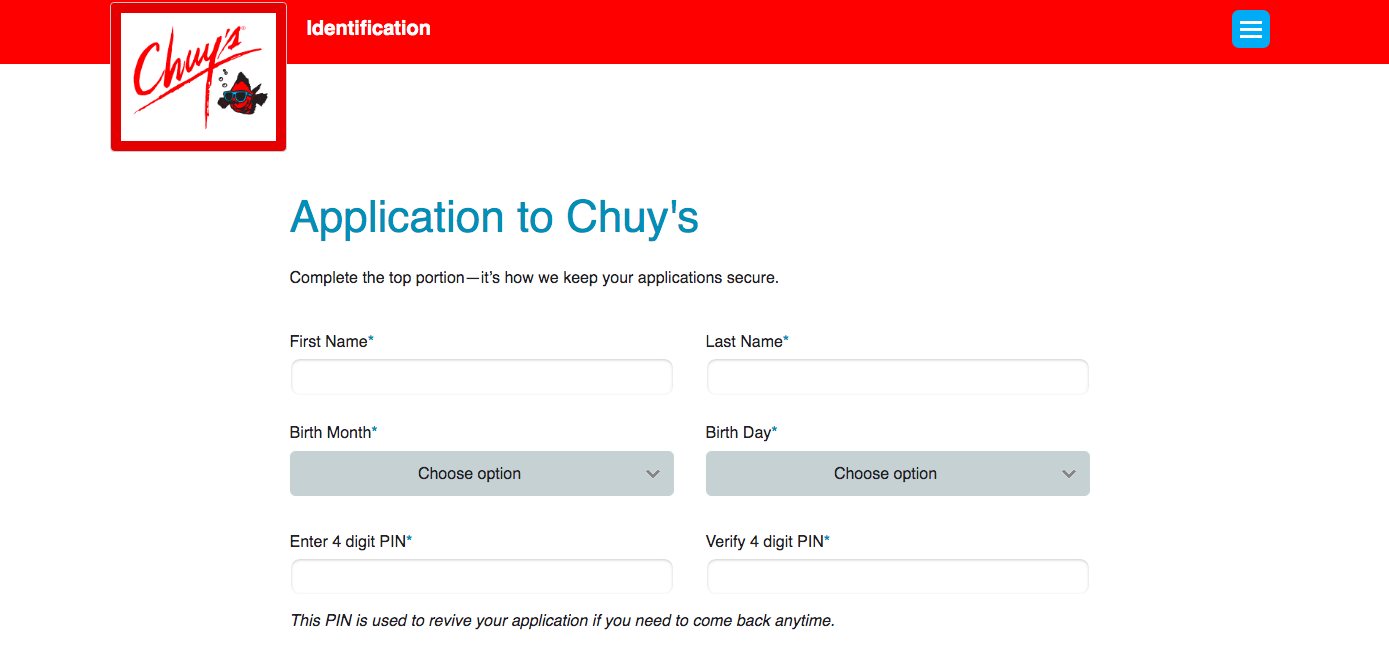Click the Birth Day chevron arrow
Image resolution: width=1389 pixels, height=654 pixels.
coord(1069,474)
